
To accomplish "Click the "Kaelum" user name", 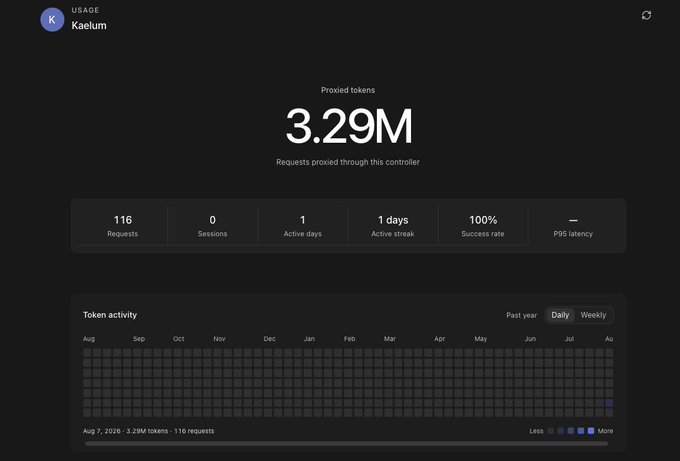I will point(89,26).
